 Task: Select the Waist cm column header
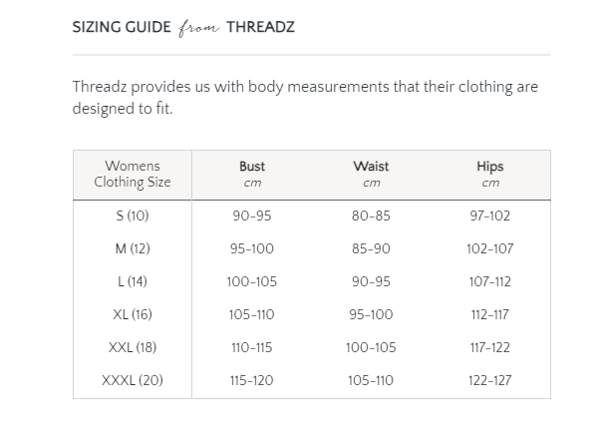371,174
